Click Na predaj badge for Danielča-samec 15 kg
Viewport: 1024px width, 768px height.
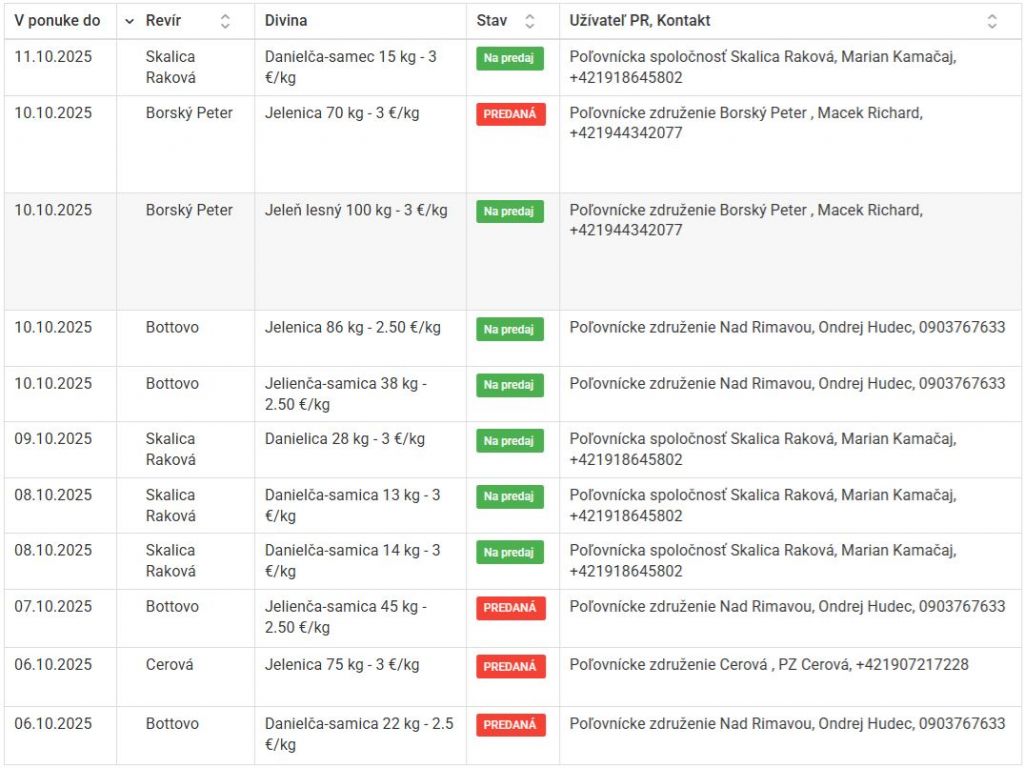pyautogui.click(x=509, y=58)
